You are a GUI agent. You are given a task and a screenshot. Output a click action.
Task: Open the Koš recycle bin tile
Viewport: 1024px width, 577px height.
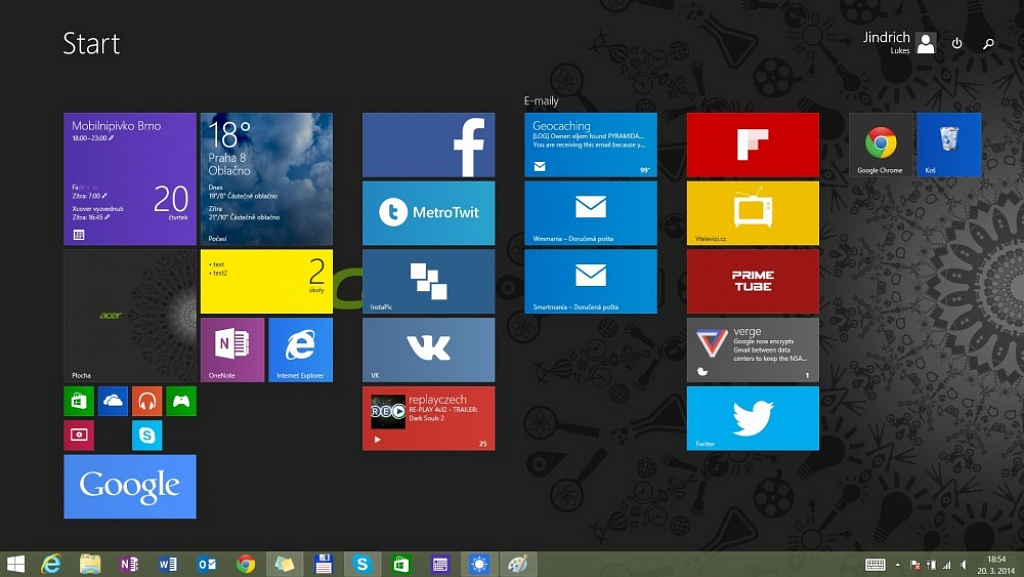(949, 145)
